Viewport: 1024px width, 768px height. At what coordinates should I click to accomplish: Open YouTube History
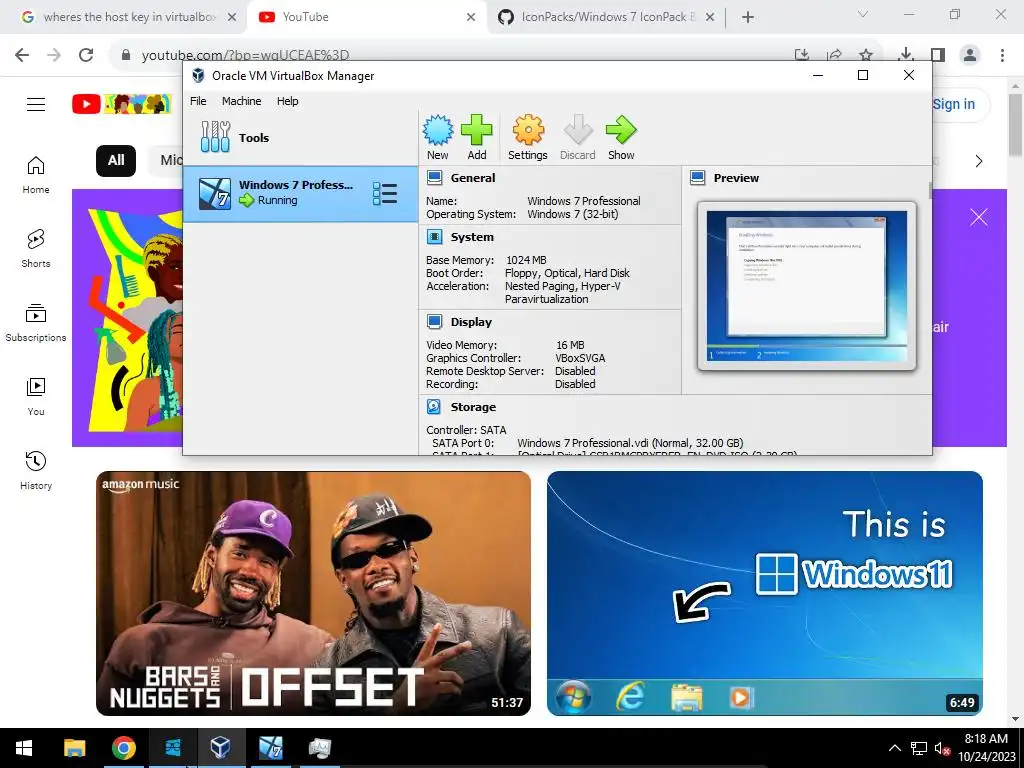click(x=36, y=470)
